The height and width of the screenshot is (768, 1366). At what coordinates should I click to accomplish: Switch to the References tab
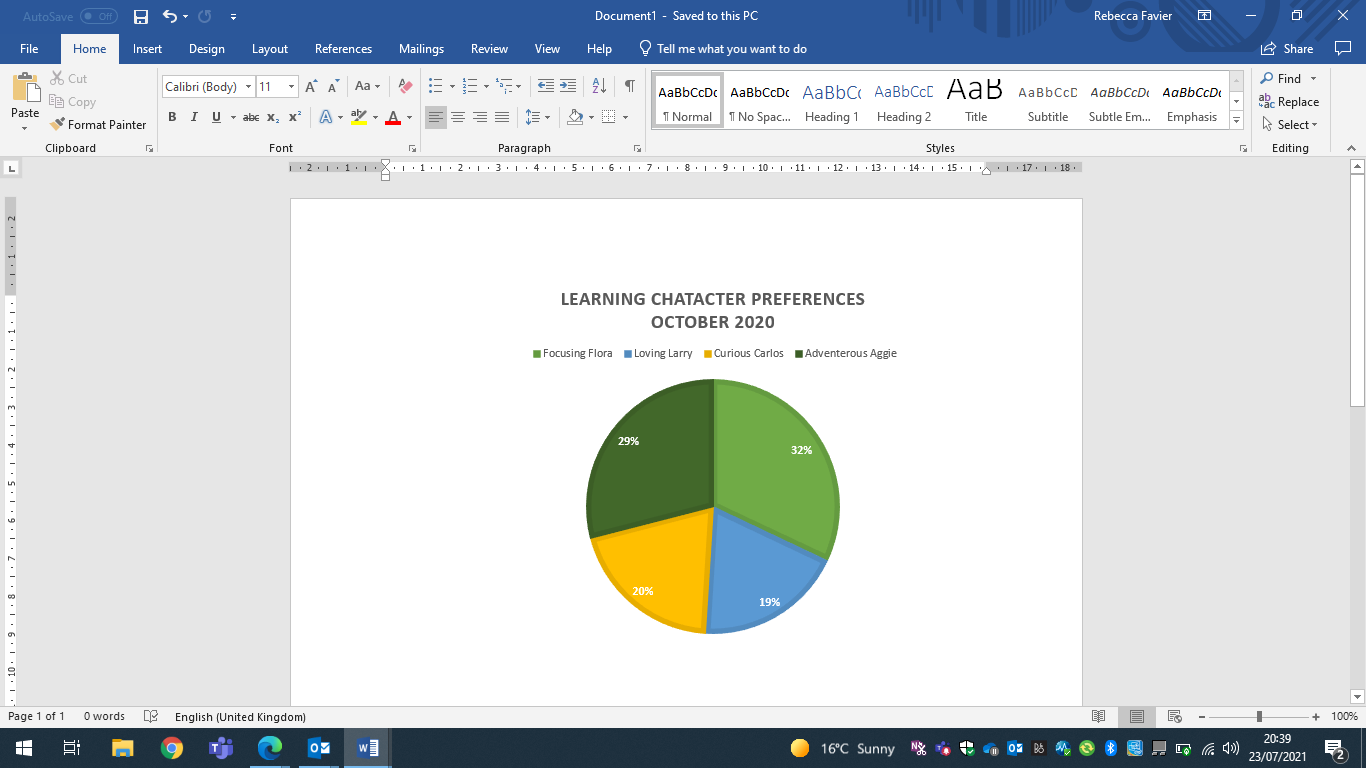[343, 49]
